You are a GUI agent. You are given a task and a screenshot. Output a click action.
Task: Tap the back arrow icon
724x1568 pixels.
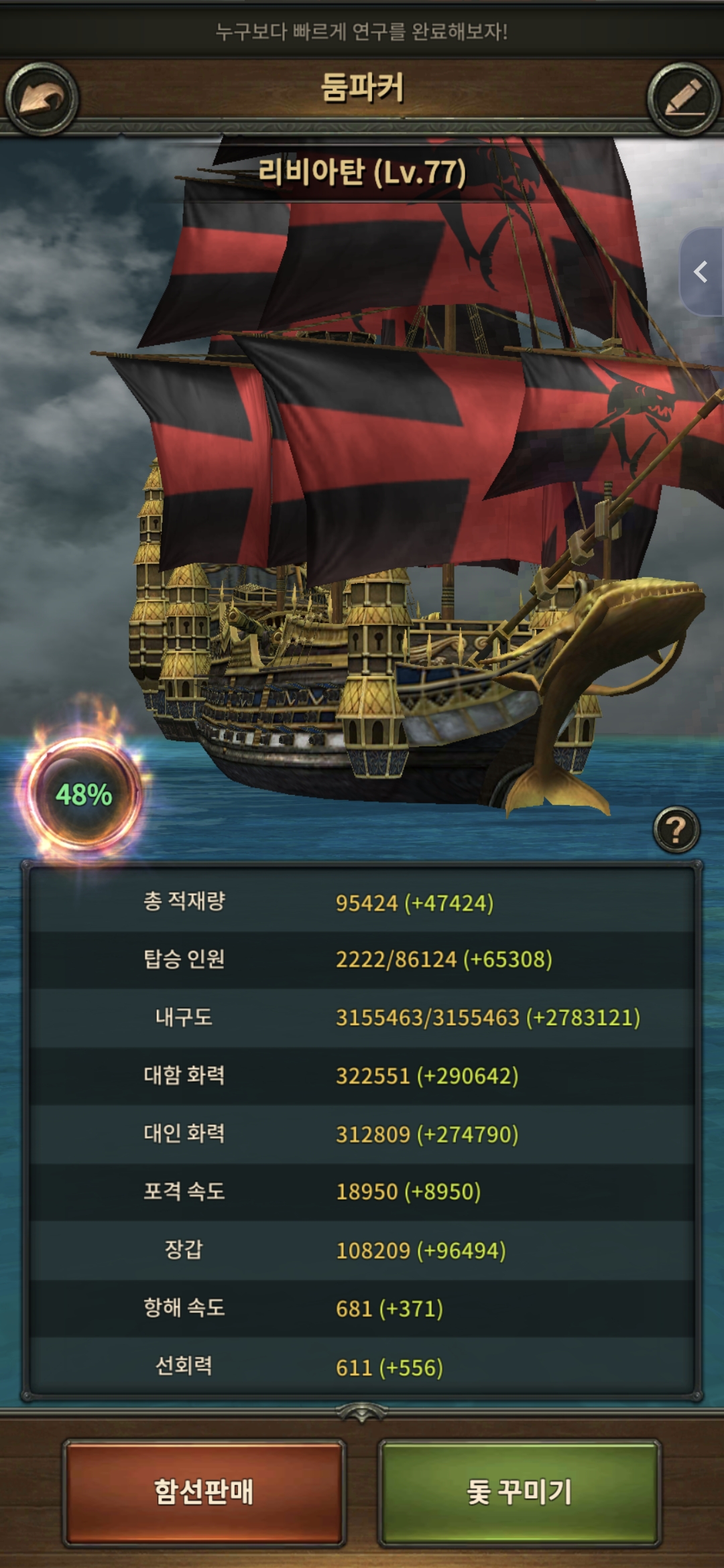coord(42,99)
